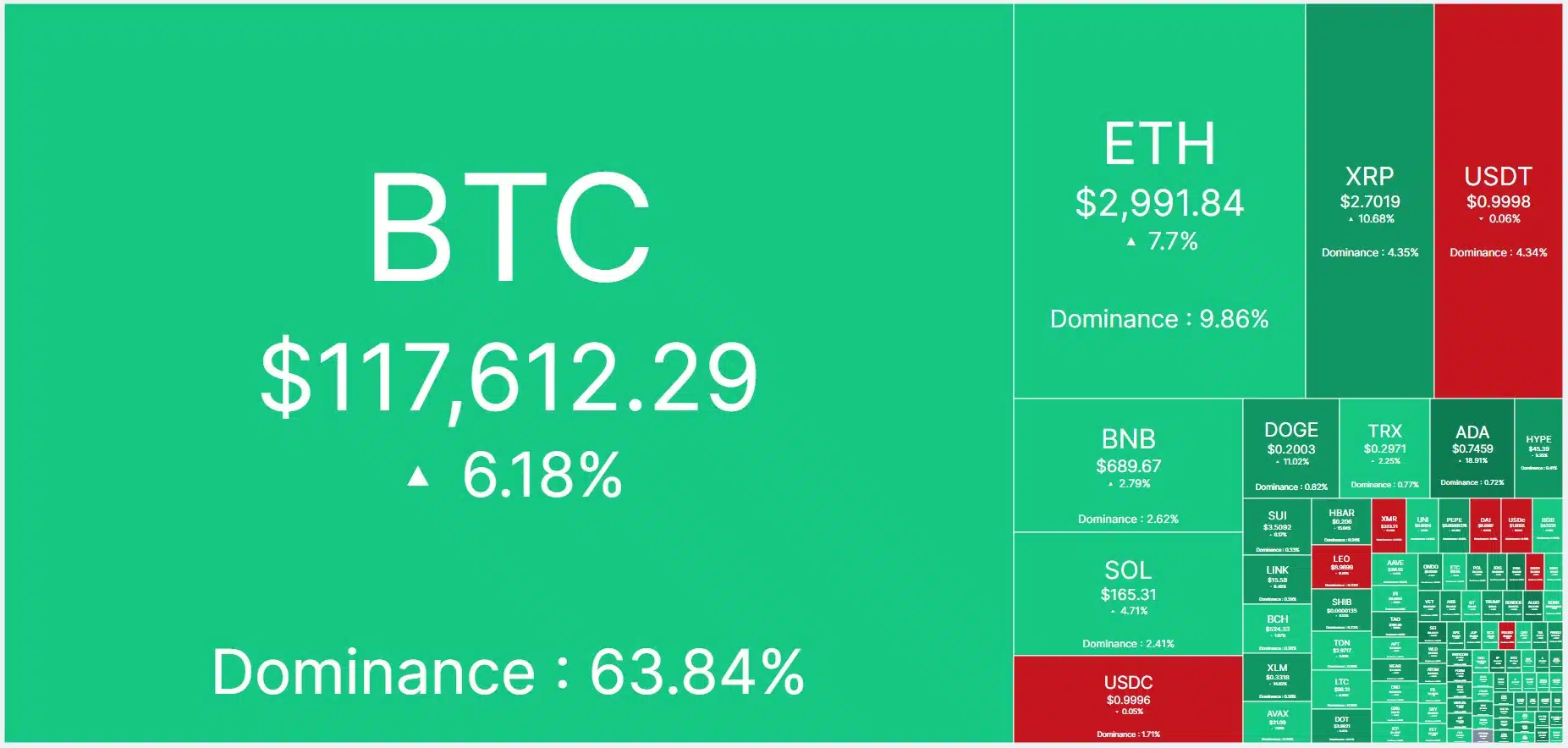1568x748 pixels.
Task: Click the HBAR tile
Action: (x=1341, y=521)
